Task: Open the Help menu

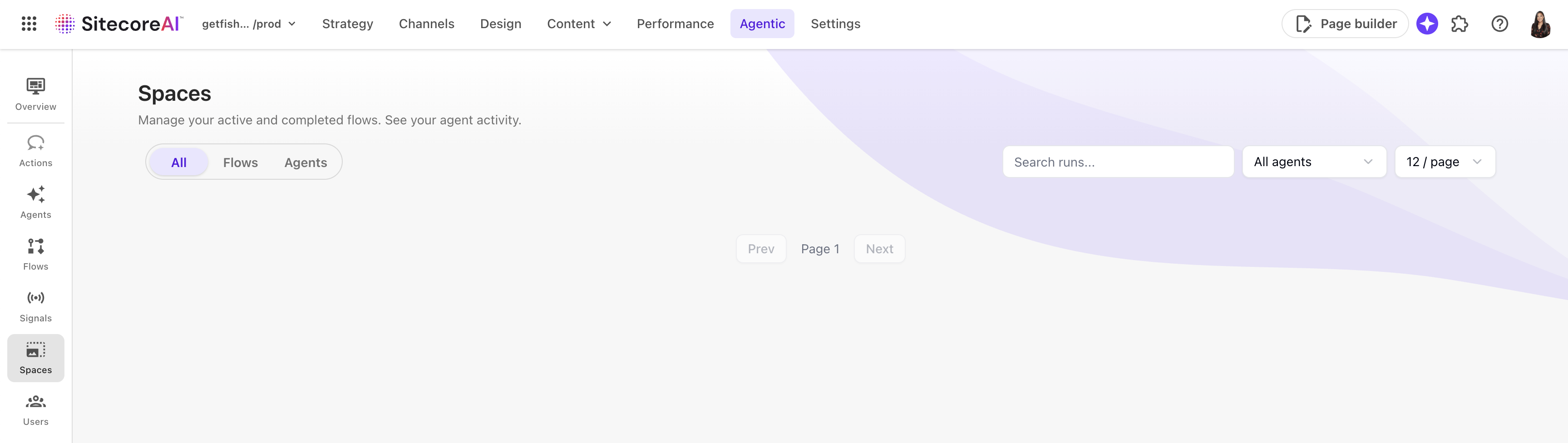Action: pyautogui.click(x=1500, y=24)
